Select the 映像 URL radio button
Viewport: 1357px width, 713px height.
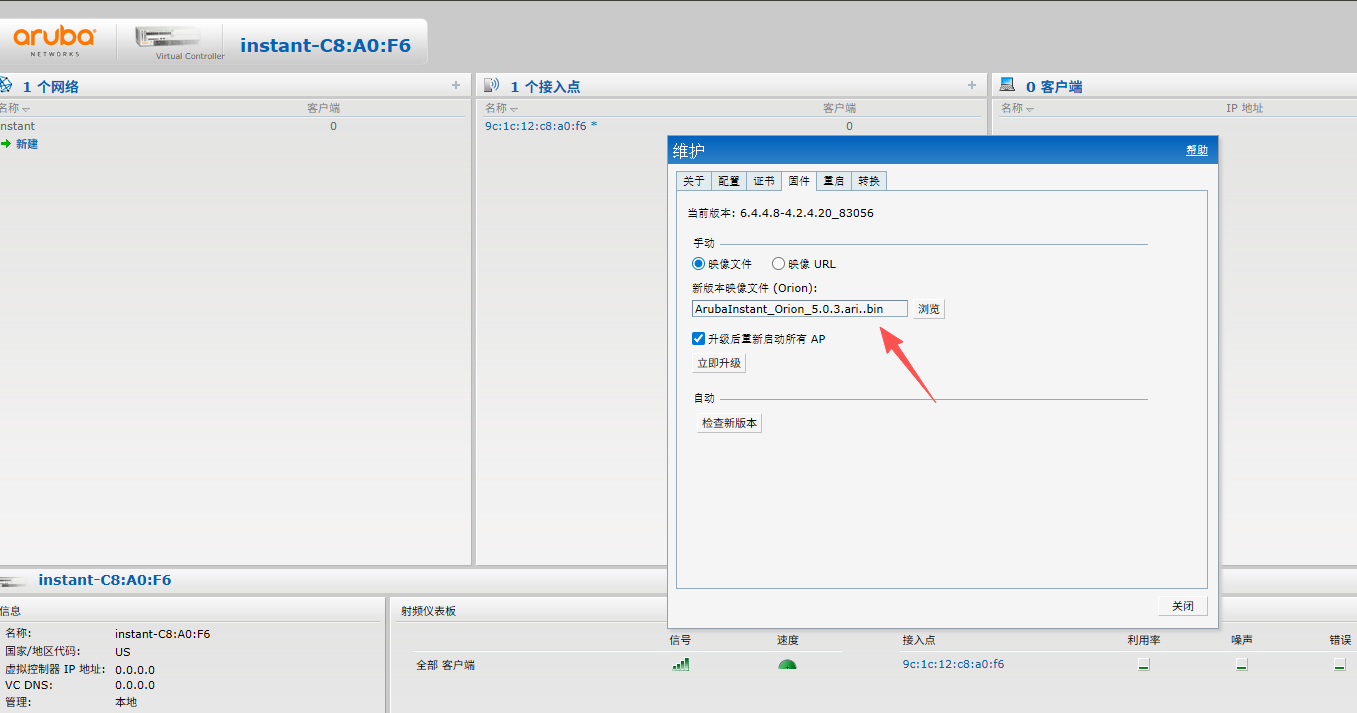click(778, 264)
